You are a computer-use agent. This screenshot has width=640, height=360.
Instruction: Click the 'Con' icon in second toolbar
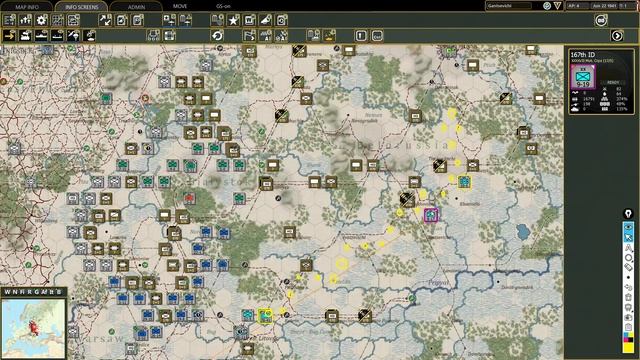(x=377, y=36)
